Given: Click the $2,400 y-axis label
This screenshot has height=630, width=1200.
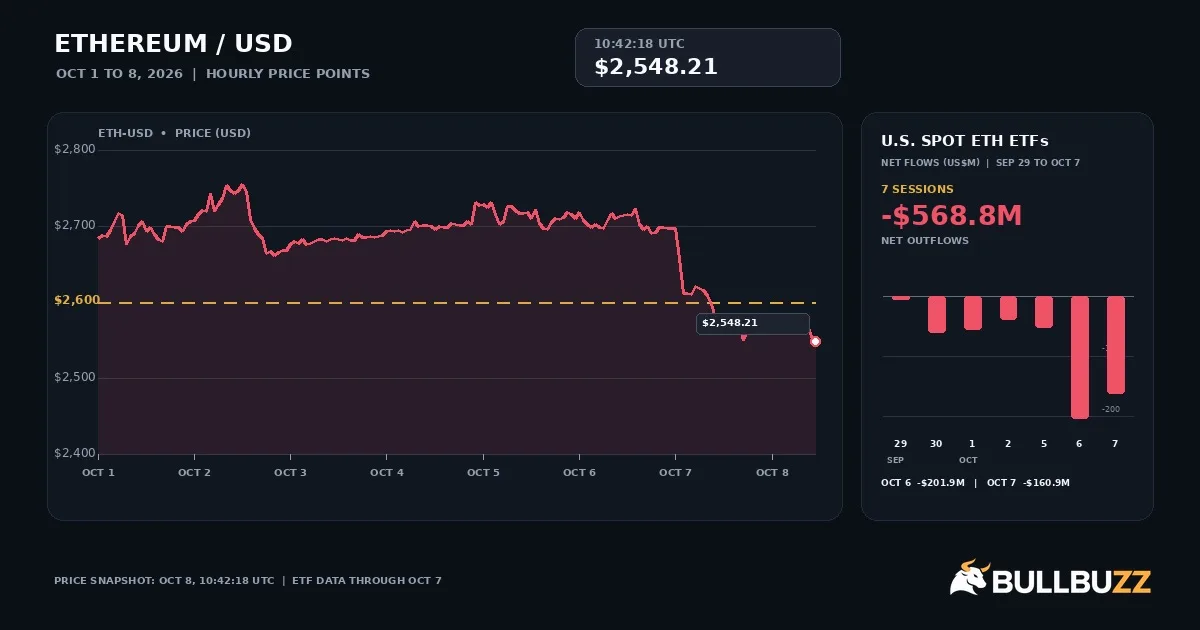Looking at the screenshot, I should point(75,454).
